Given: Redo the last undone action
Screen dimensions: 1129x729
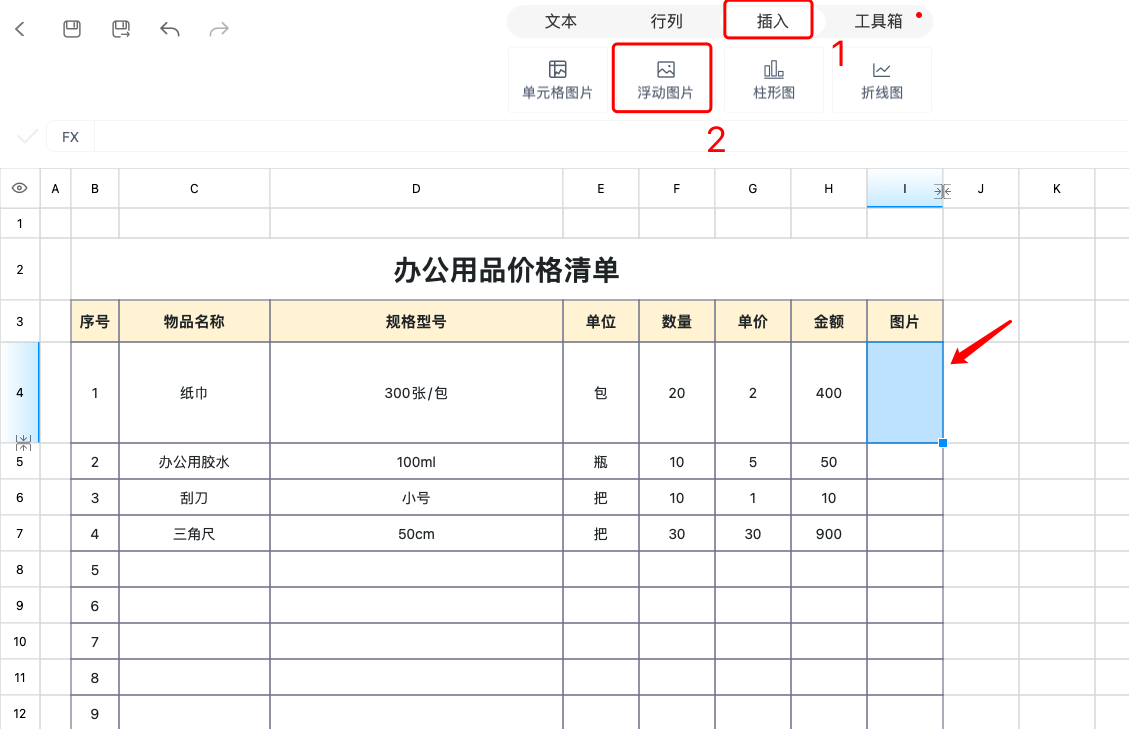Looking at the screenshot, I should (219, 29).
